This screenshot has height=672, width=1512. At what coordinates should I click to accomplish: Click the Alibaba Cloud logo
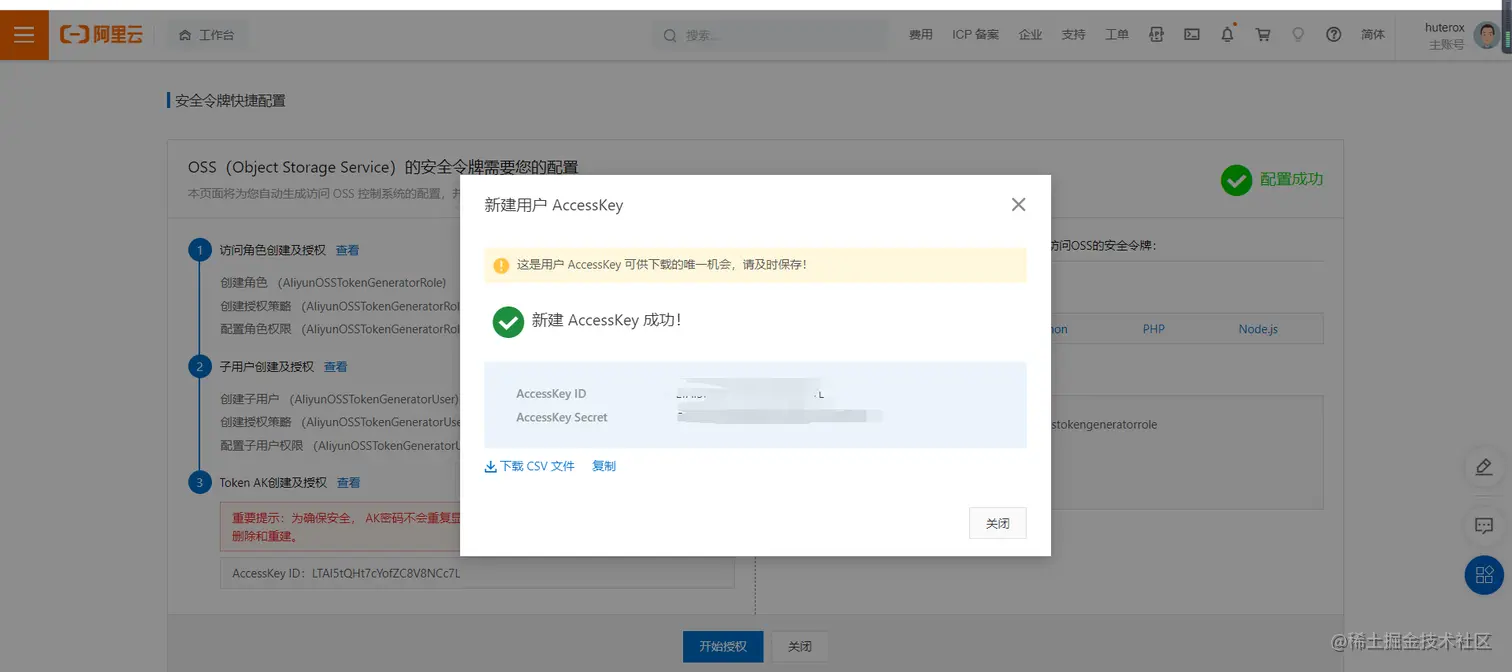point(101,33)
